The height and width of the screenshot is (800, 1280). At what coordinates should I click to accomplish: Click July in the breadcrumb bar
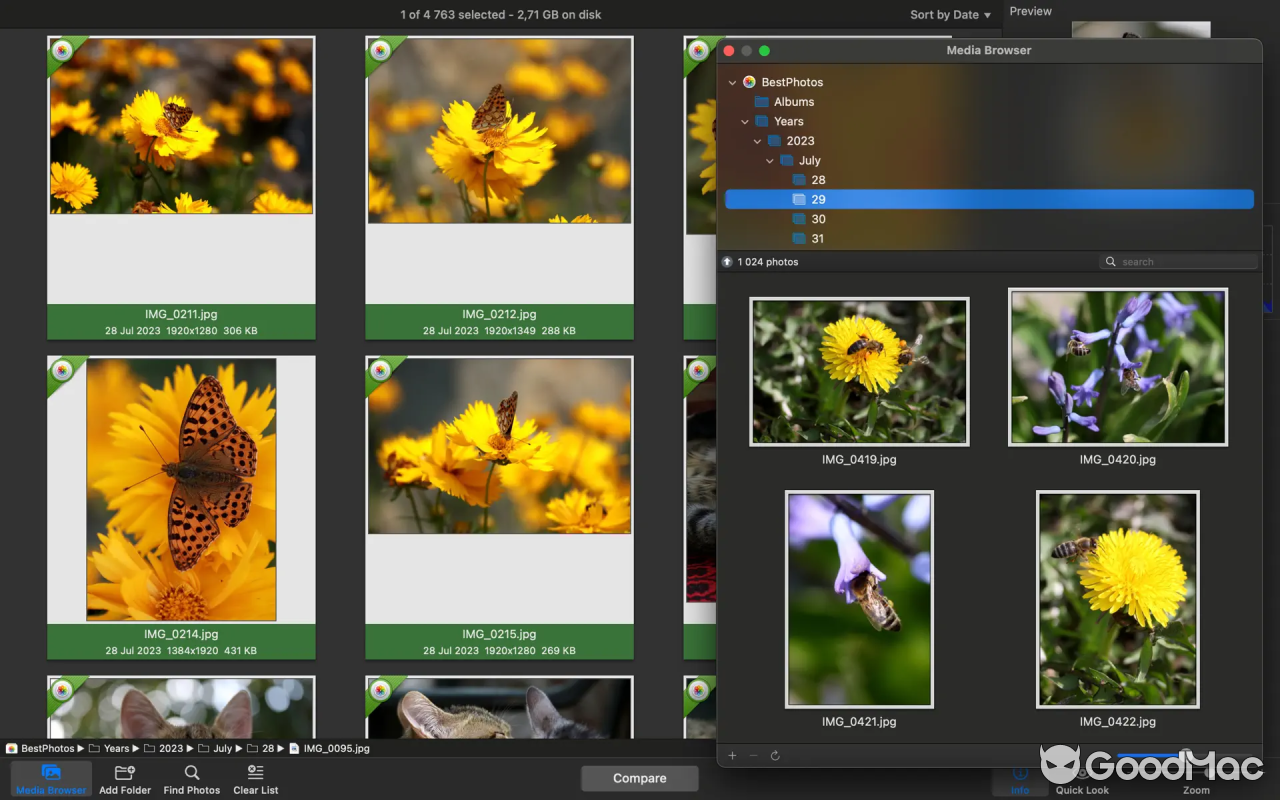[x=222, y=748]
